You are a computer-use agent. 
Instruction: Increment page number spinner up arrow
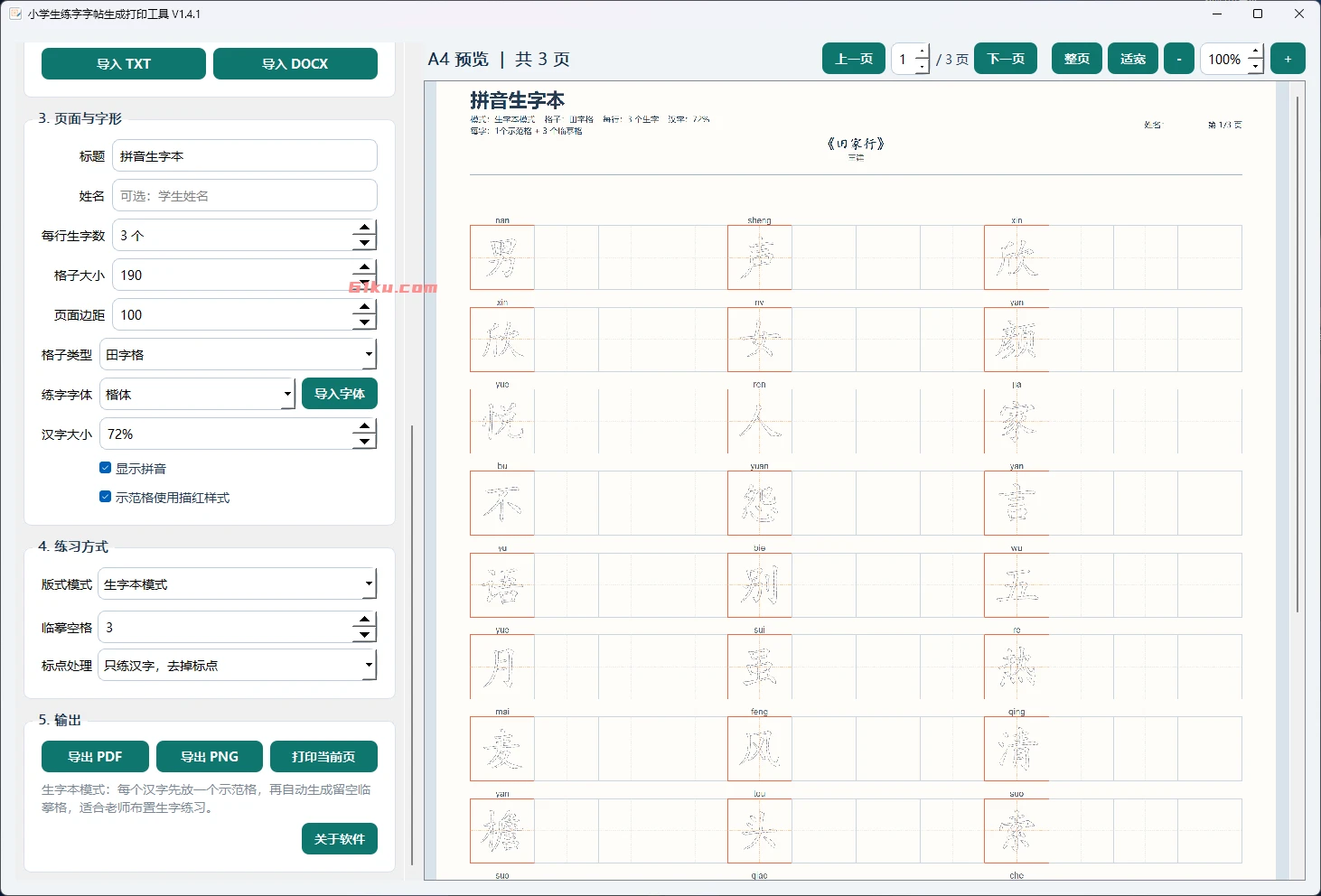tap(922, 51)
